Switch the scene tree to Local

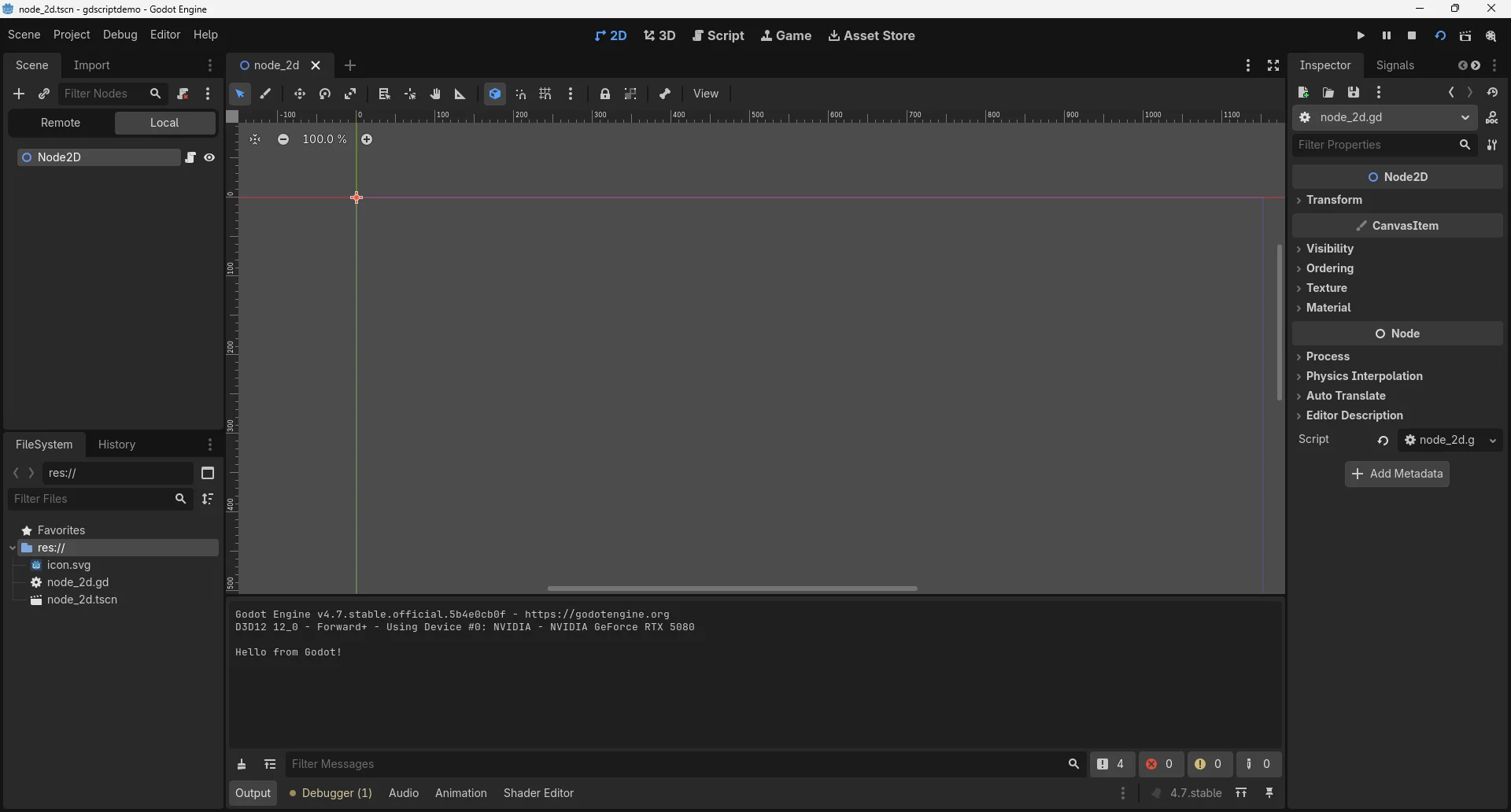coord(164,123)
